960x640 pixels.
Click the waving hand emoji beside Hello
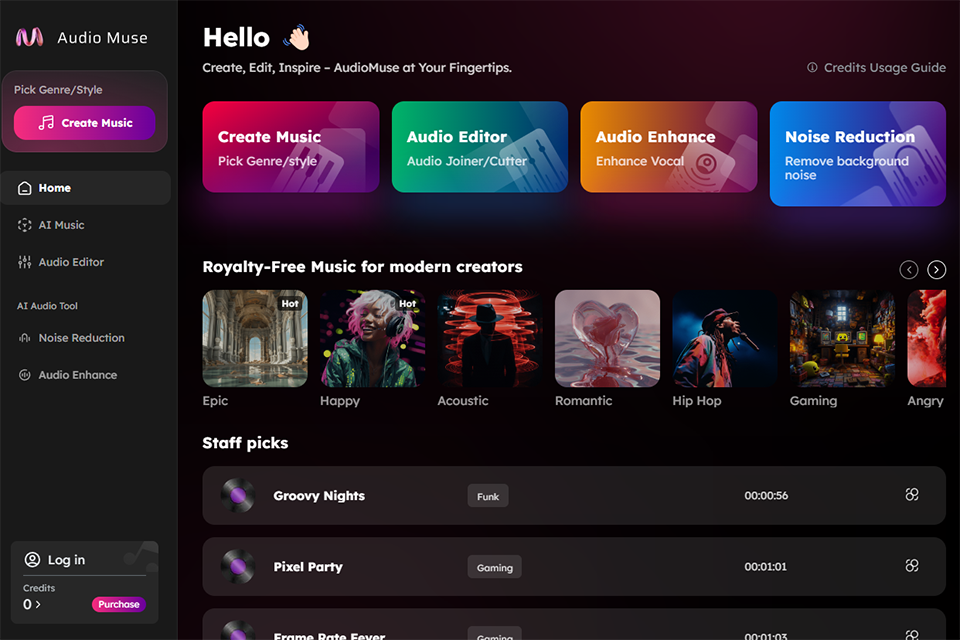(297, 37)
